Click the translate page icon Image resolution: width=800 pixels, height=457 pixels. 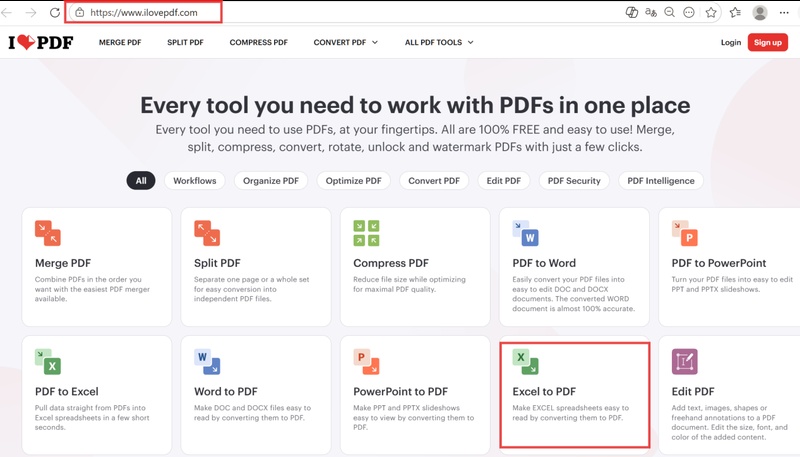click(x=651, y=12)
